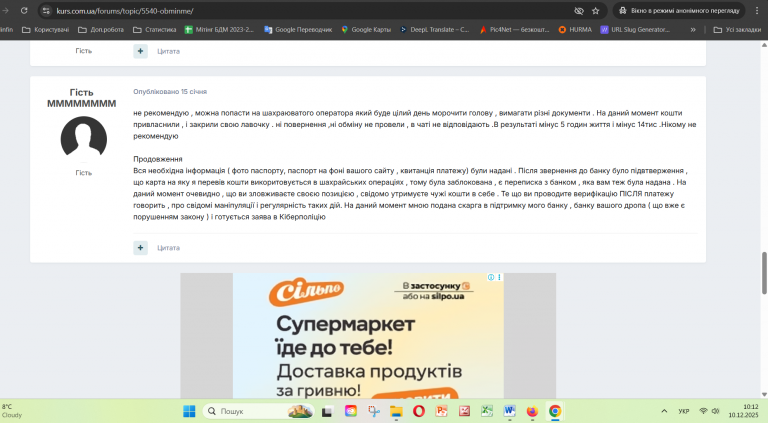768x423 pixels.
Task: Open Google Карты bookmark
Action: [x=366, y=29]
